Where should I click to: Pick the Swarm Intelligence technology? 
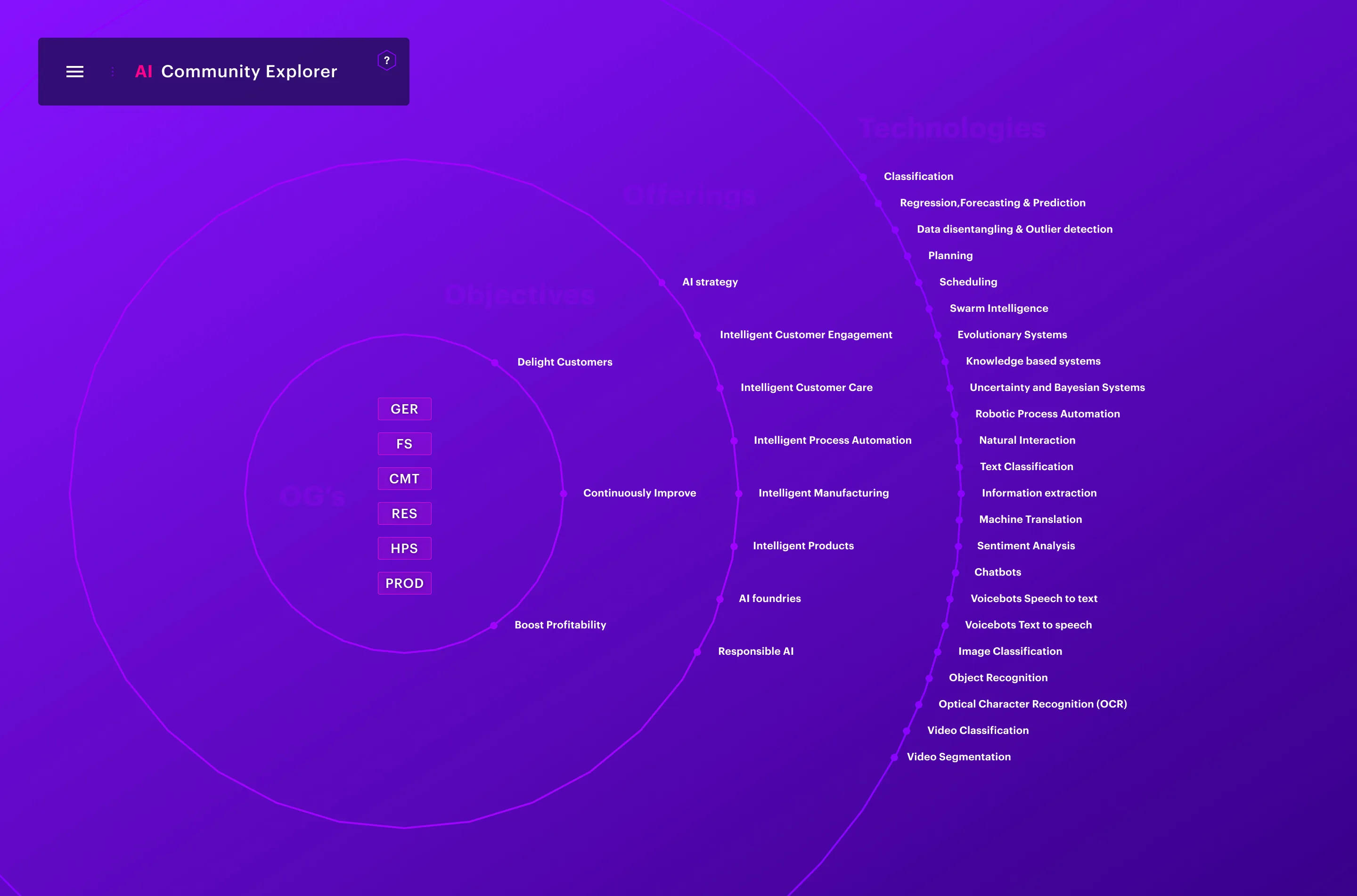click(999, 308)
